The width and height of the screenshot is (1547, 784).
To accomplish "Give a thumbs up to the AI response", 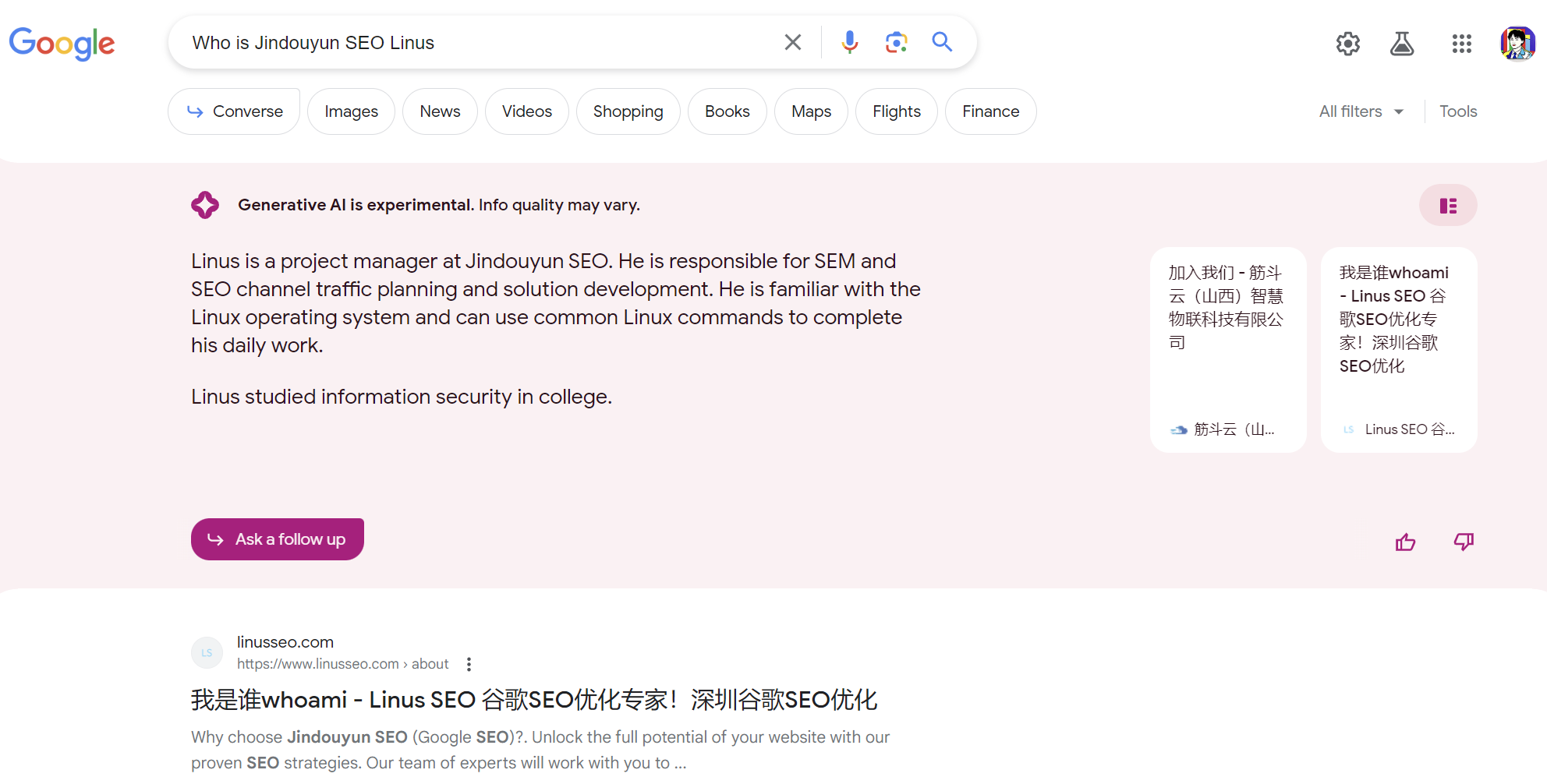I will click(x=1406, y=542).
